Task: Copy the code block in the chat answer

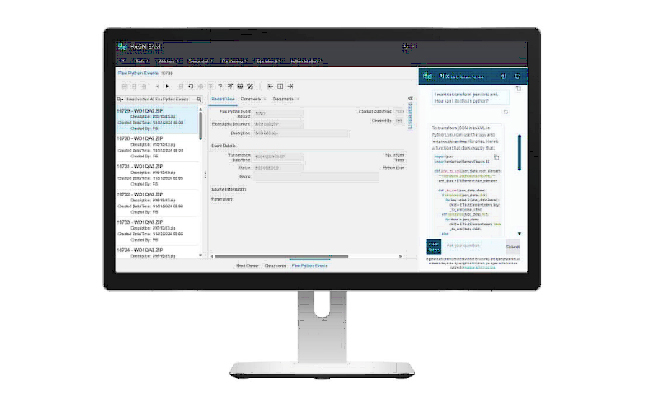Action: click(x=497, y=157)
